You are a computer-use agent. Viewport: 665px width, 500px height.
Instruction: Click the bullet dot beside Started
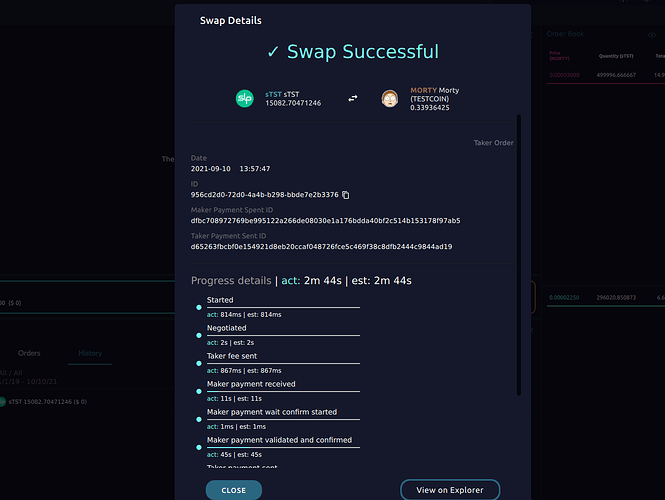[x=198, y=307]
